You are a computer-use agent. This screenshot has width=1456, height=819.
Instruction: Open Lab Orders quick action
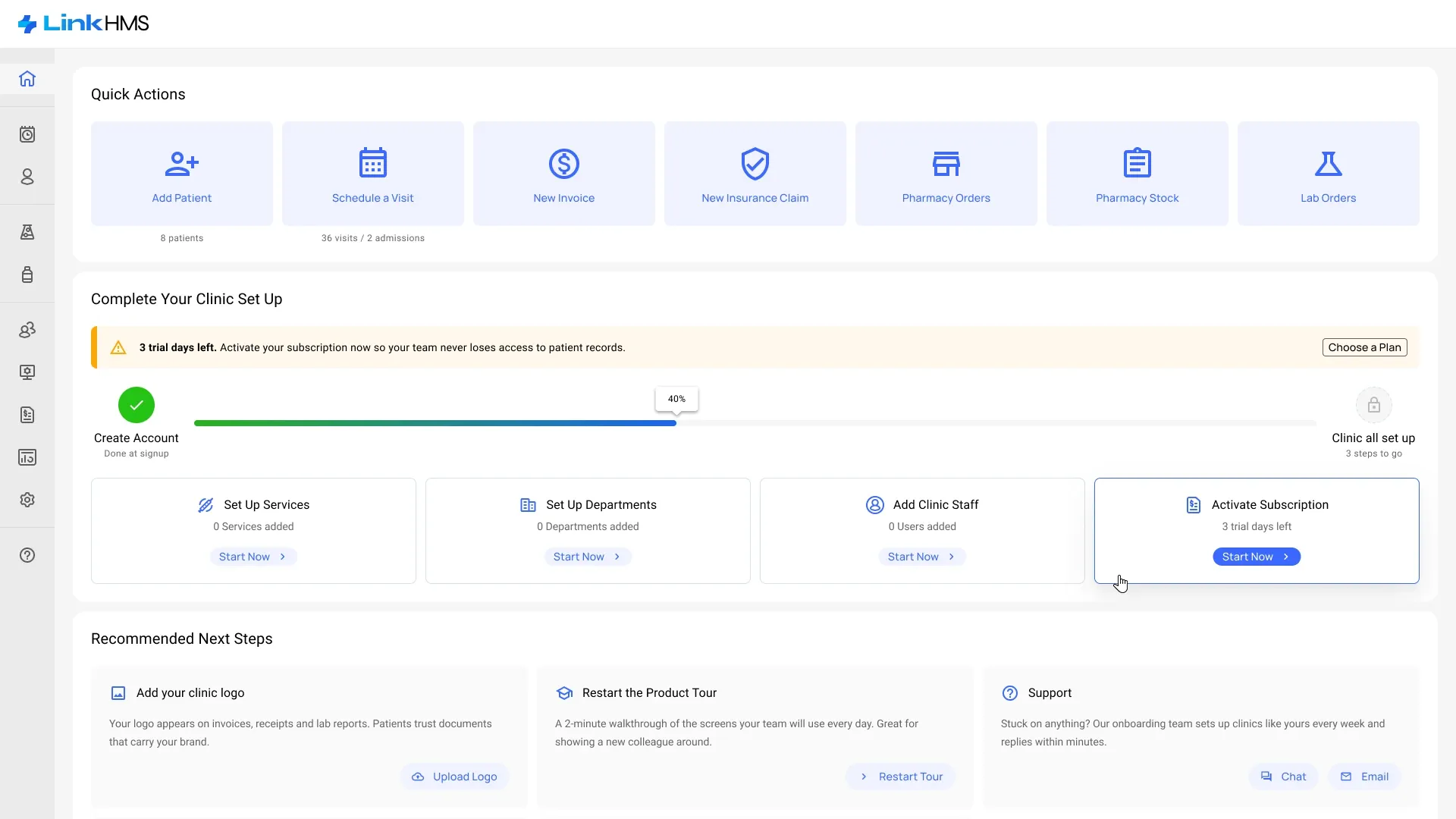click(1329, 174)
